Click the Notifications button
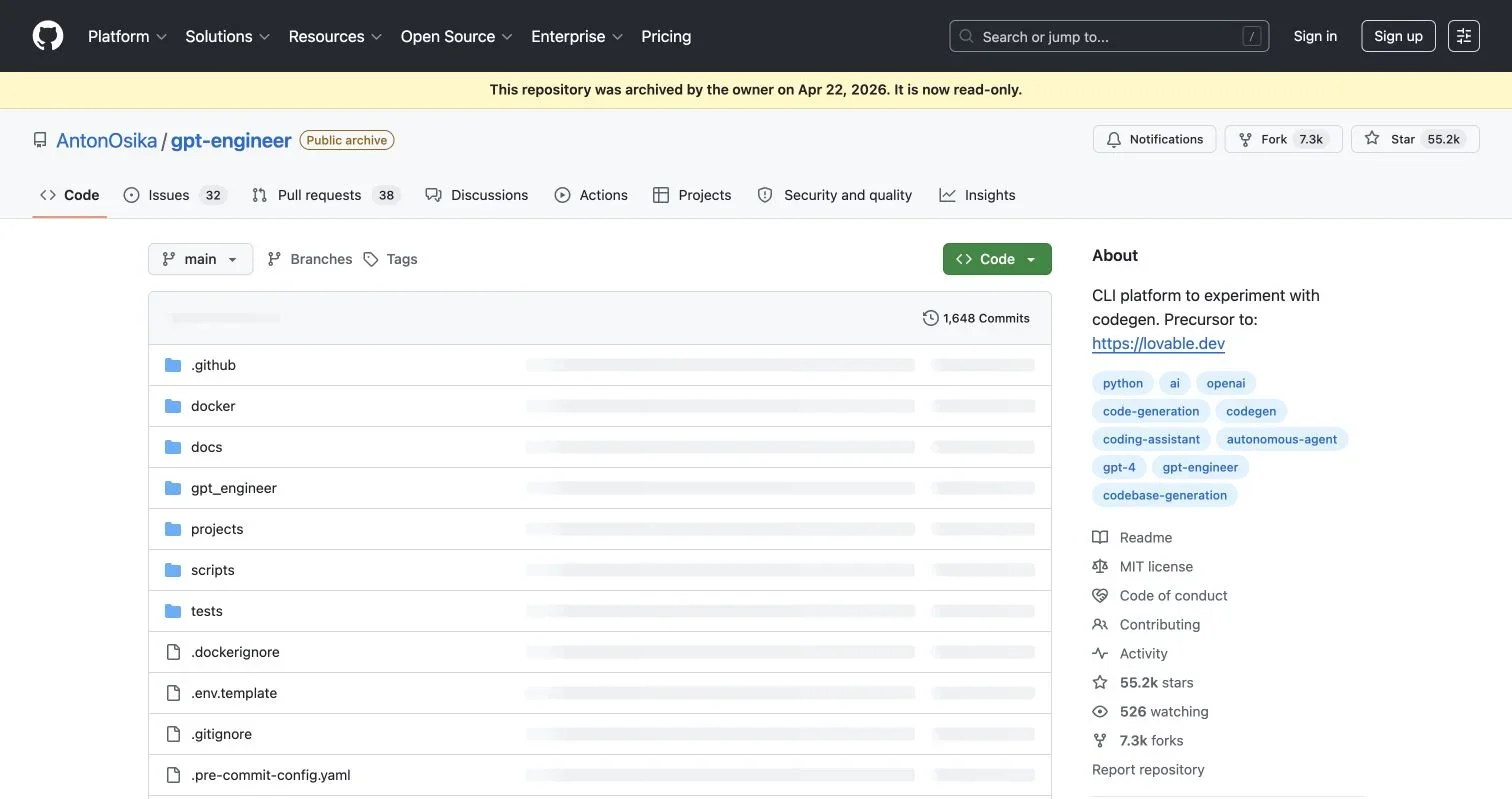The image size is (1512, 799). point(1155,139)
